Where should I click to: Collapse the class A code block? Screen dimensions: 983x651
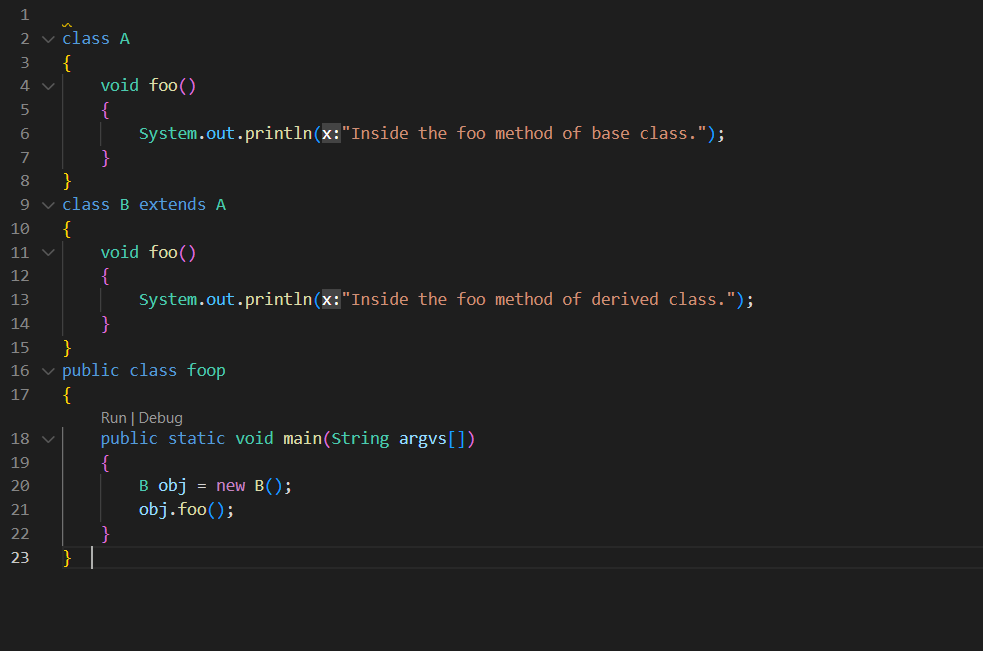pos(47,38)
